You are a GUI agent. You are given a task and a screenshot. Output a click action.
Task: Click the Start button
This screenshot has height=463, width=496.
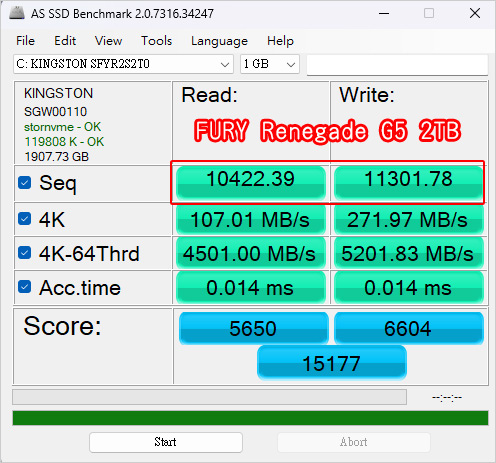(166, 442)
